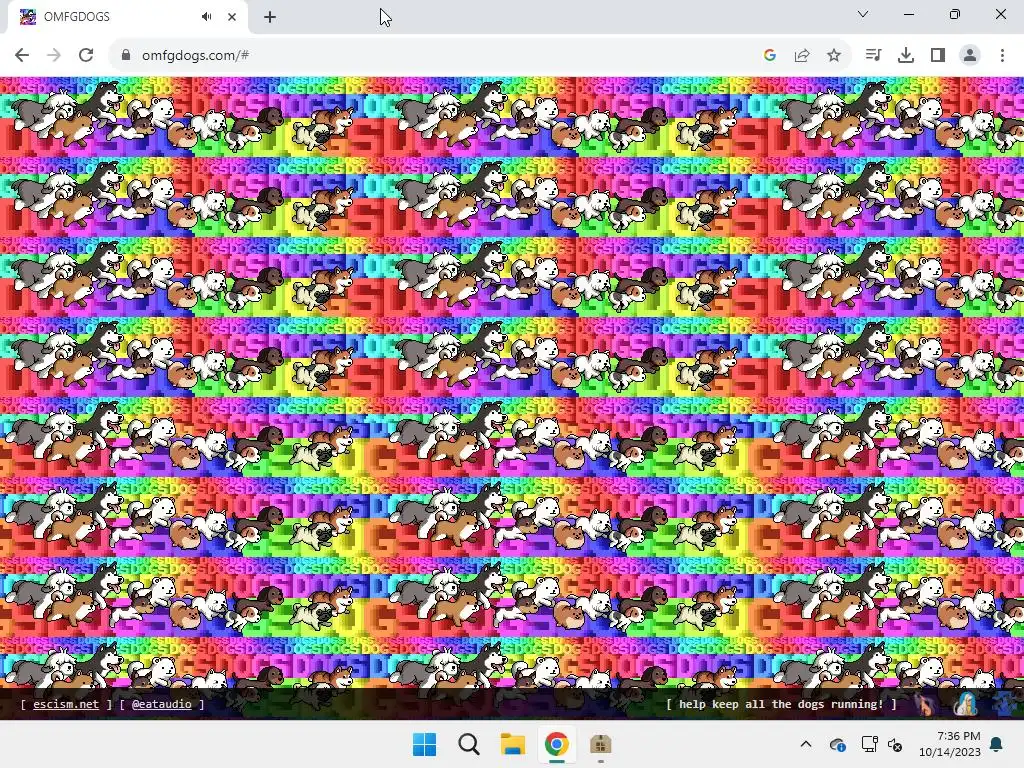Image resolution: width=1024 pixels, height=768 pixels.
Task: Open the clock showing 7:36 PM
Action: 950,744
